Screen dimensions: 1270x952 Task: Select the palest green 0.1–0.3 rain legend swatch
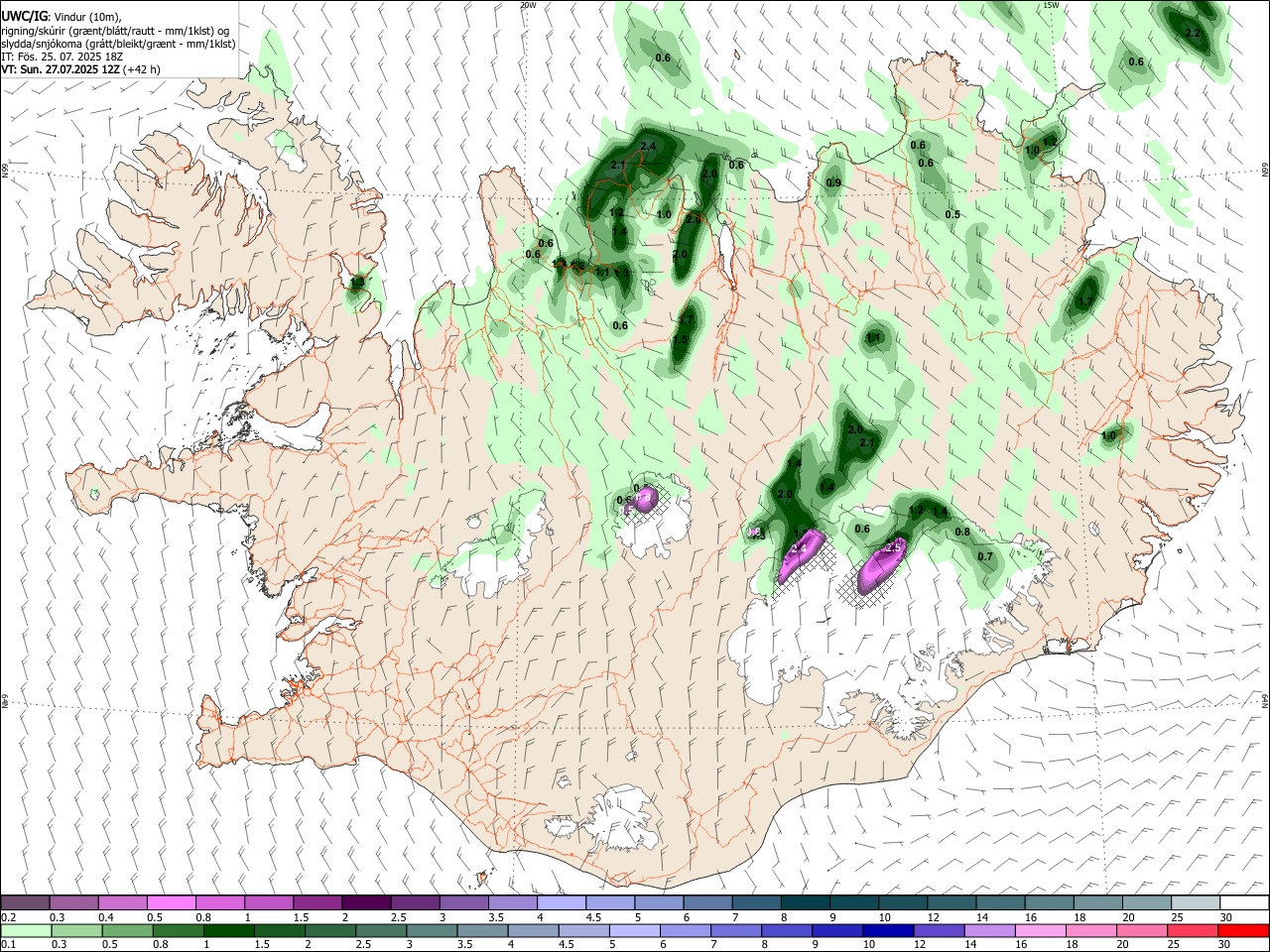click(25, 930)
